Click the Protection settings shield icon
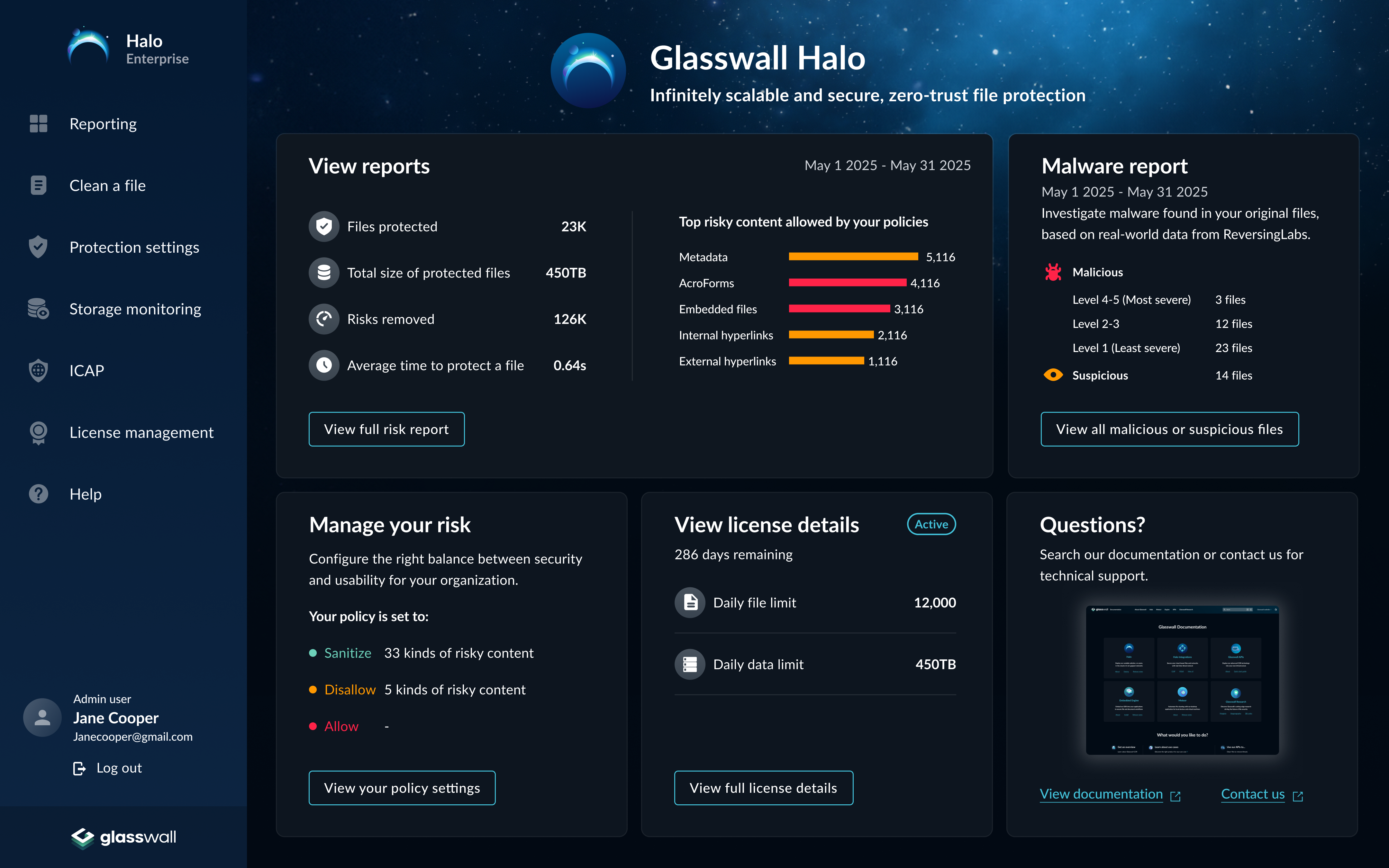Image resolution: width=1389 pixels, height=868 pixels. click(38, 247)
